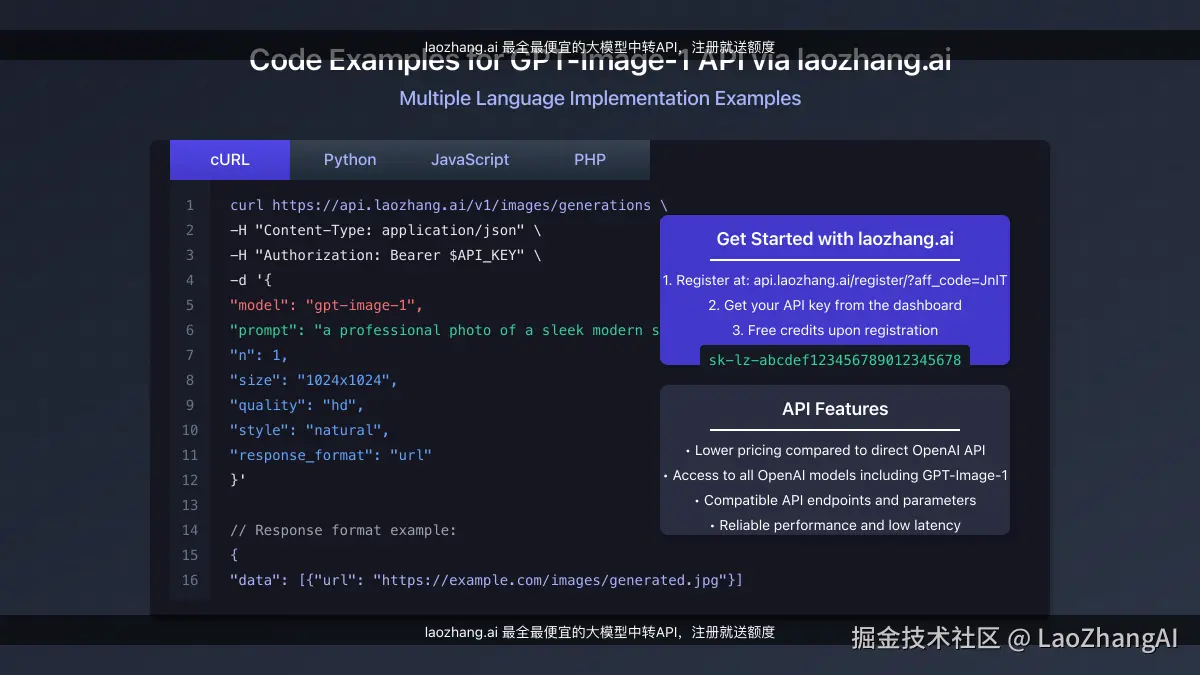Click the Free credits upon registration text
The width and height of the screenshot is (1200, 675).
tap(834, 329)
